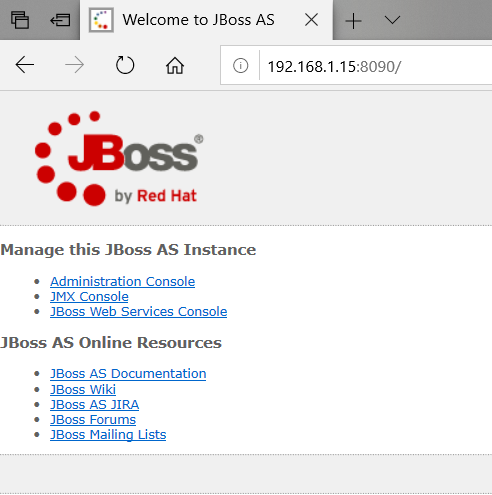Viewport: 492px width, 495px height.
Task: Refresh the current page
Action: [125, 65]
